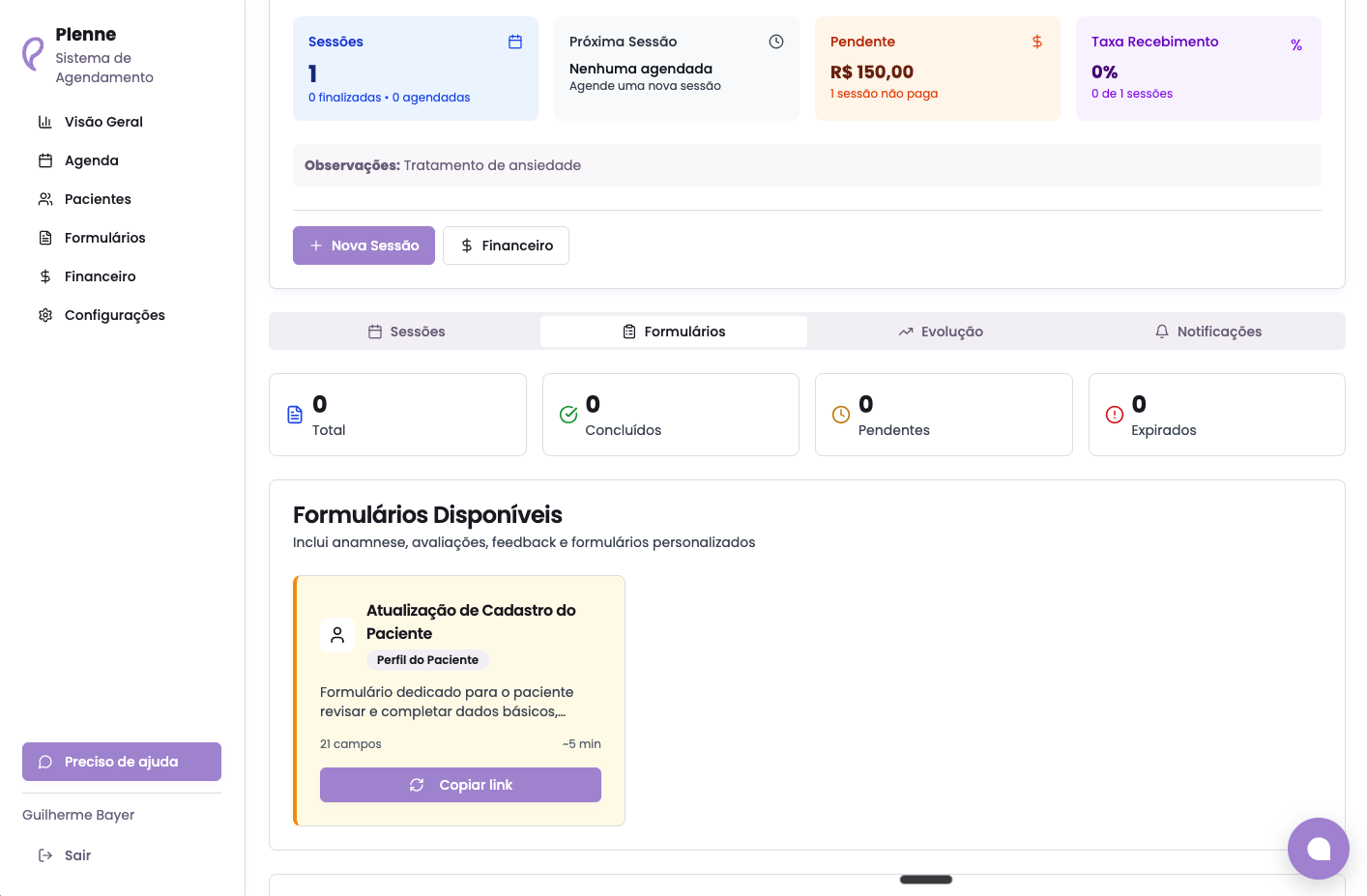
Task: Click the patient profile icon on the form card
Action: point(337,635)
